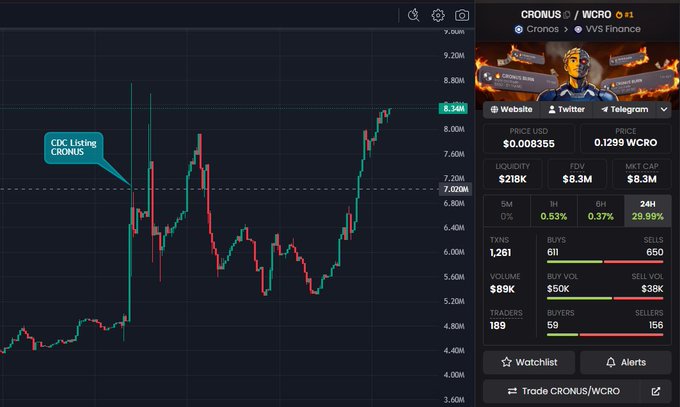Click the fire #1 trending badge

point(624,15)
